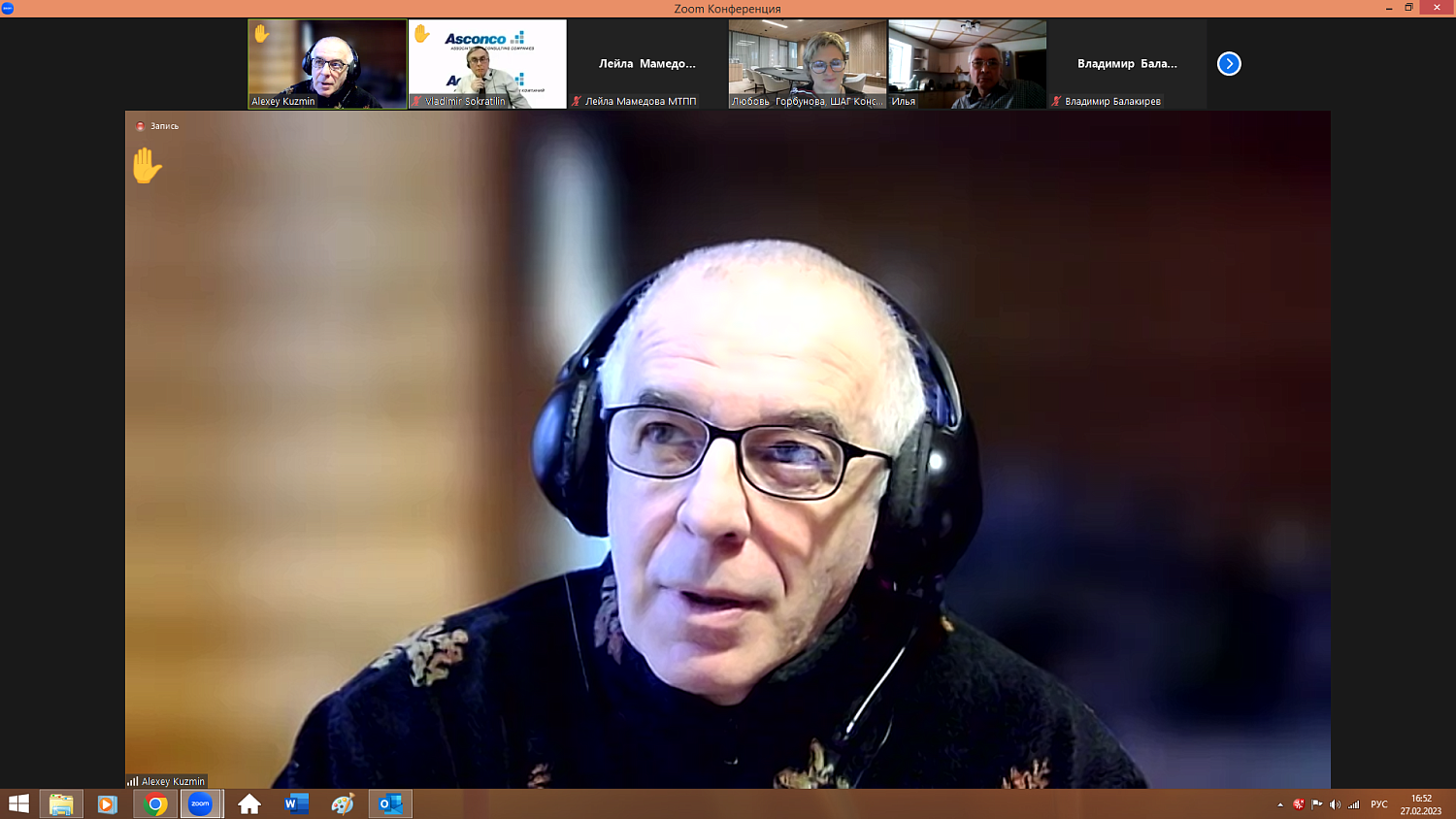The height and width of the screenshot is (819, 1456).
Task: Select Любовь Горбунова's video thumbnail
Action: pyautogui.click(x=808, y=64)
